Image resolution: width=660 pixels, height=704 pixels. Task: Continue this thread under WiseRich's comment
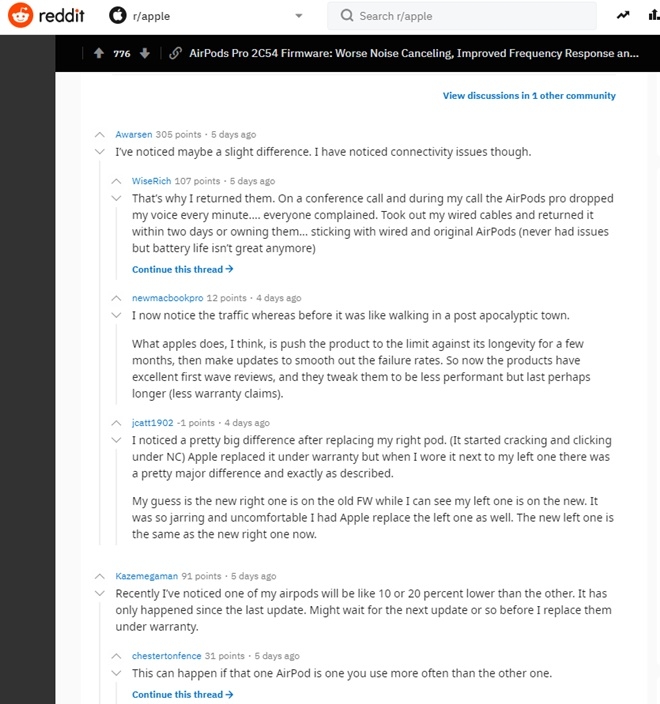point(182,269)
